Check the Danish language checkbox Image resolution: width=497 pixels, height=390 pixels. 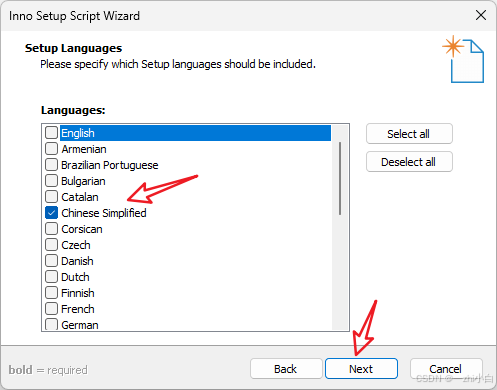click(x=51, y=261)
